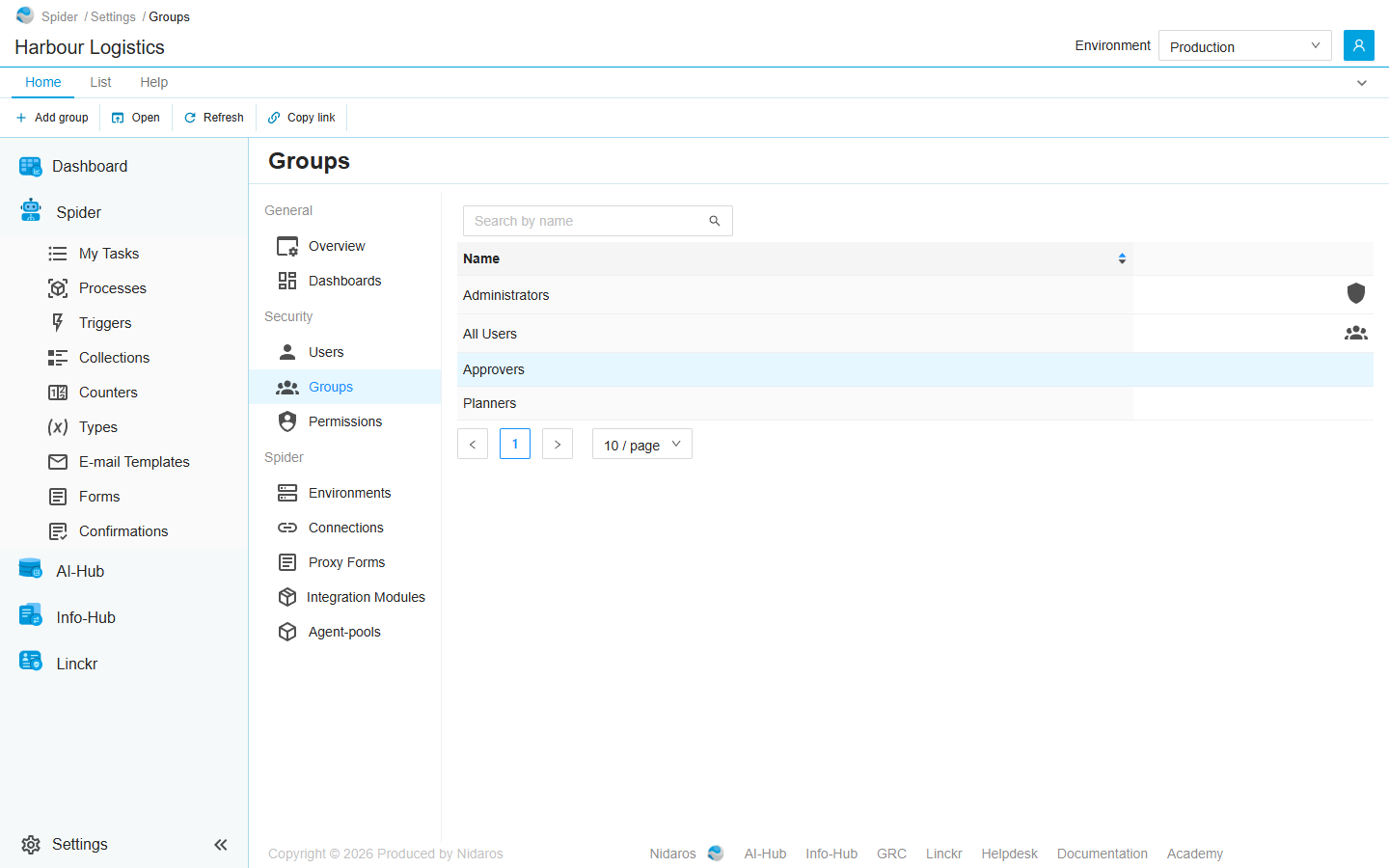Select the Approvers group row
The image size is (1389, 868).
(x=915, y=369)
